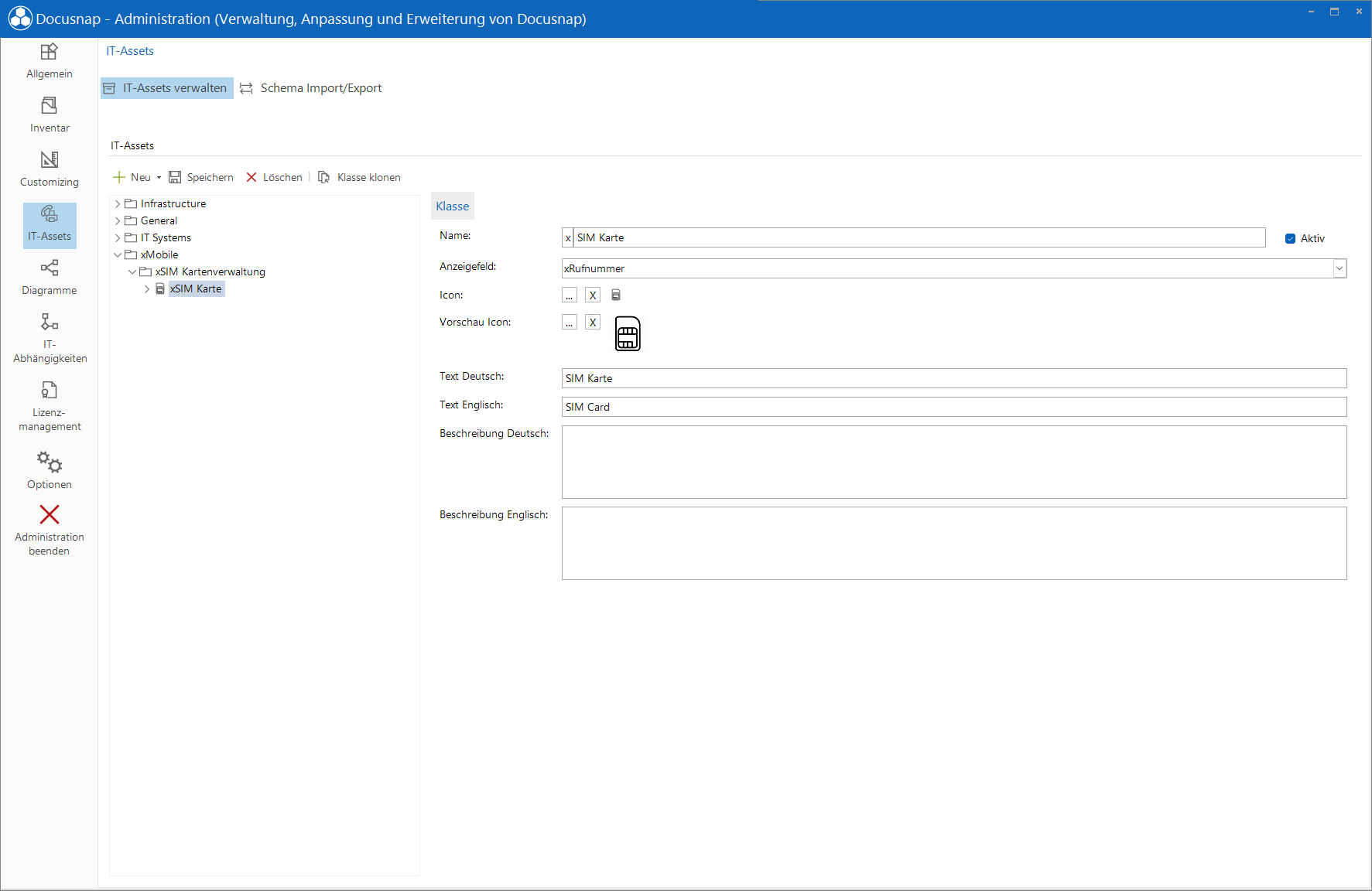
Task: Open the Allgemein section in sidebar
Action: click(50, 62)
